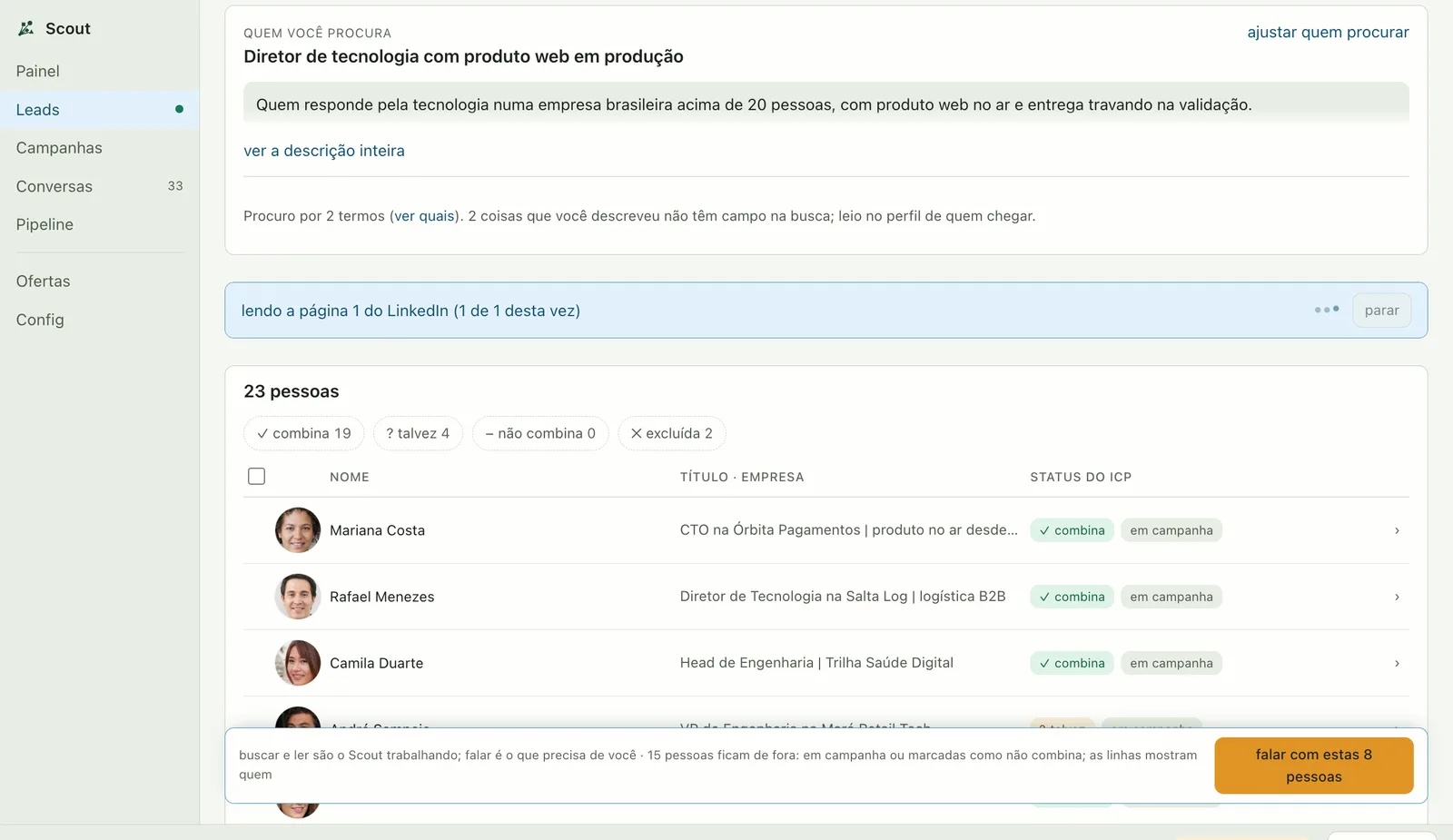The height and width of the screenshot is (840, 1453).
Task: Click 'combina' badge on Camila Duarte's row
Action: tap(1072, 663)
